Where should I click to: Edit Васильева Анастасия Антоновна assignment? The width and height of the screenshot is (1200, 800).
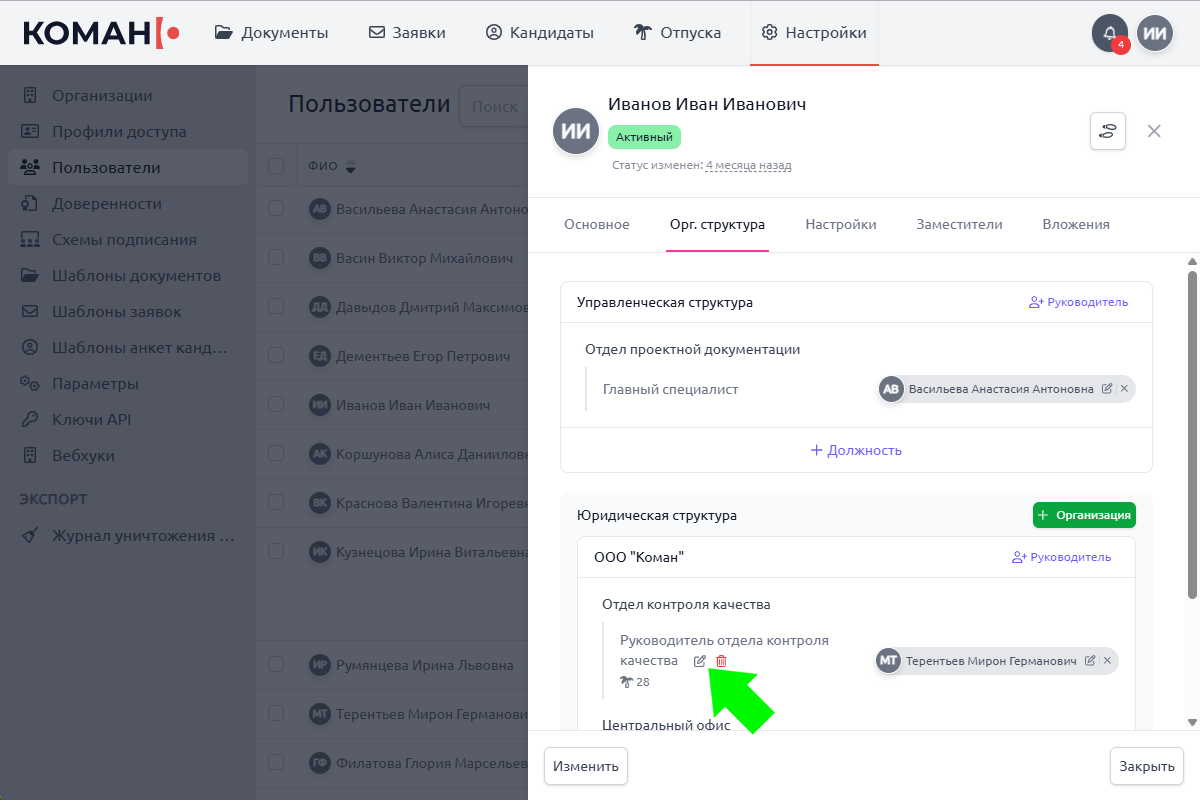1107,389
